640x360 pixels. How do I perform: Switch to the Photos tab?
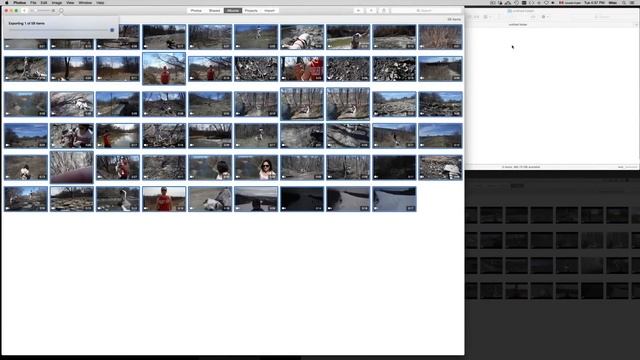[196, 11]
